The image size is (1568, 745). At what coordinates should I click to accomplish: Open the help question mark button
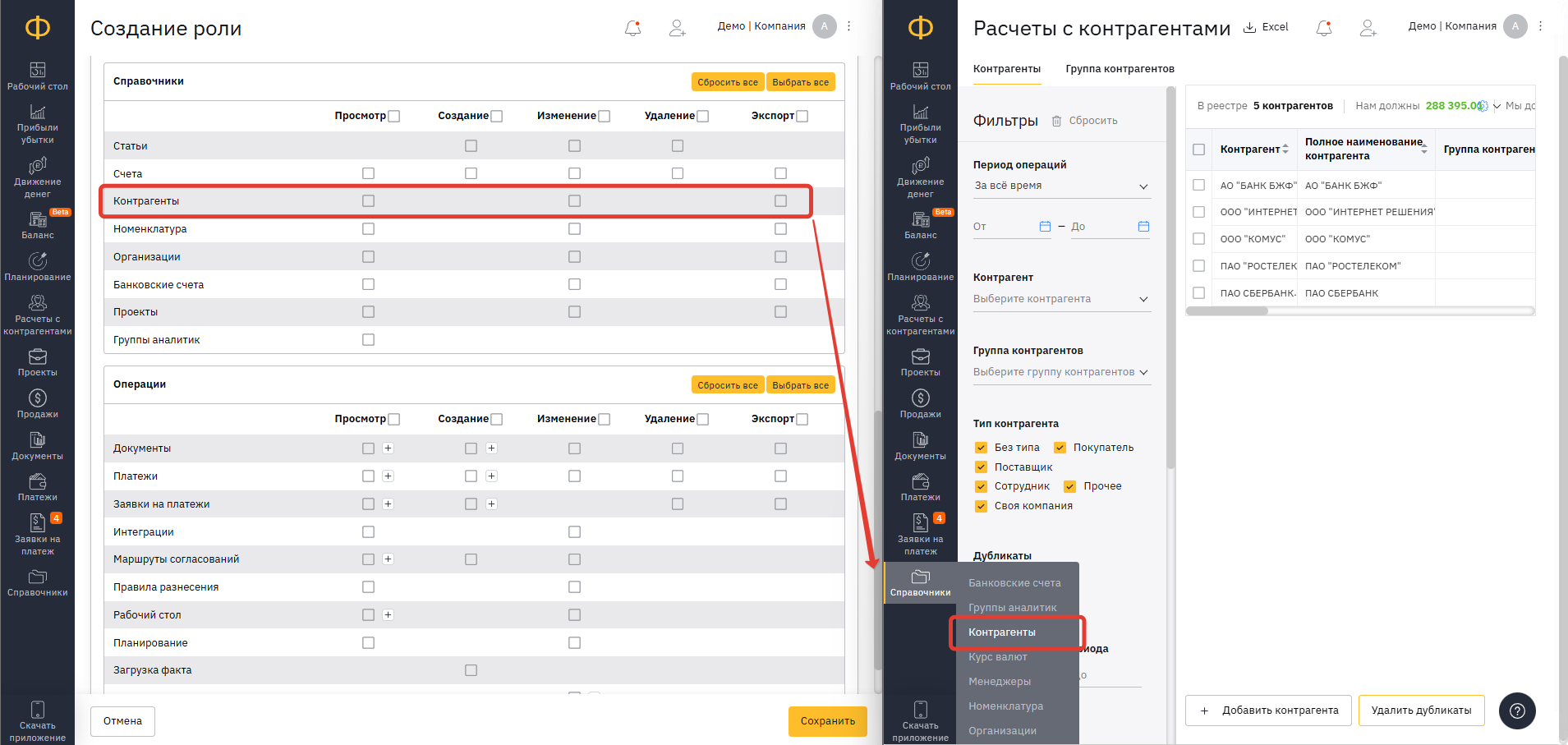(x=1517, y=711)
